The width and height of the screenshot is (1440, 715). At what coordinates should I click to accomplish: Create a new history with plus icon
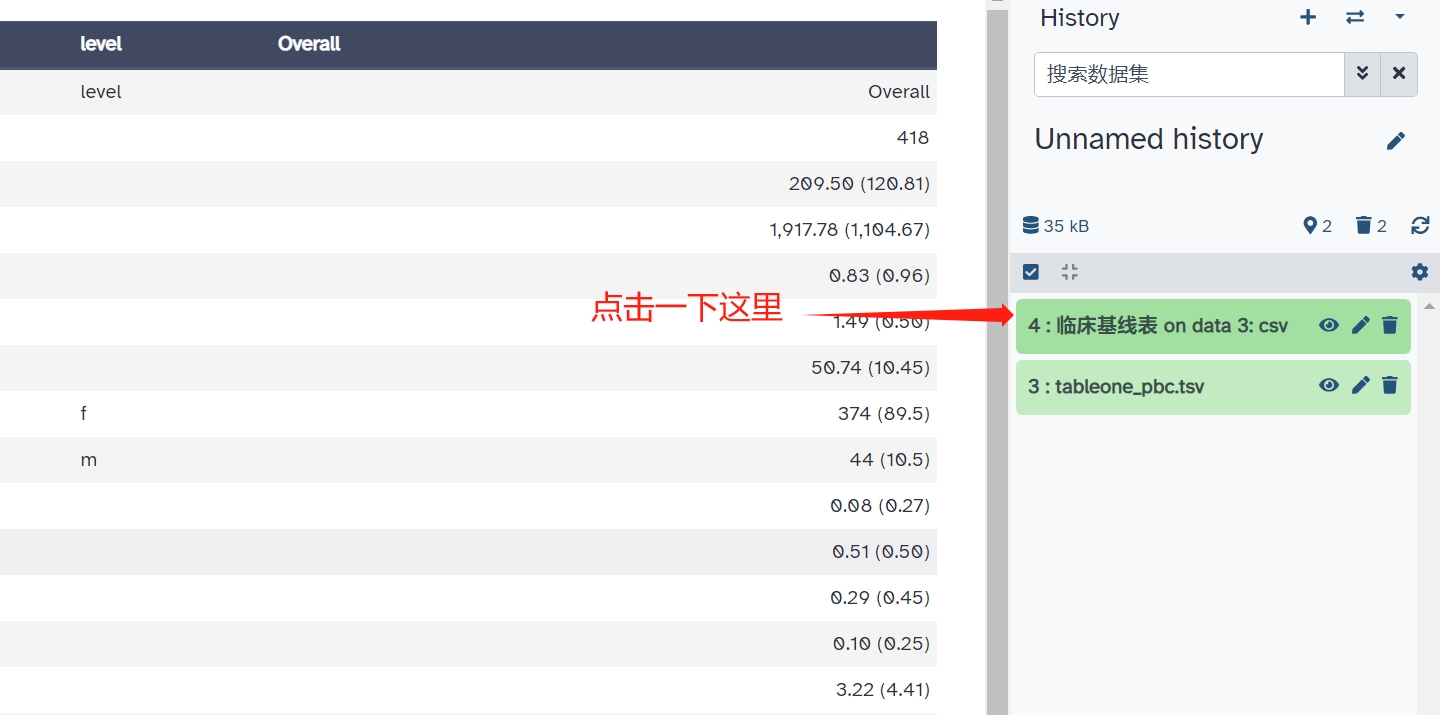tap(1308, 17)
